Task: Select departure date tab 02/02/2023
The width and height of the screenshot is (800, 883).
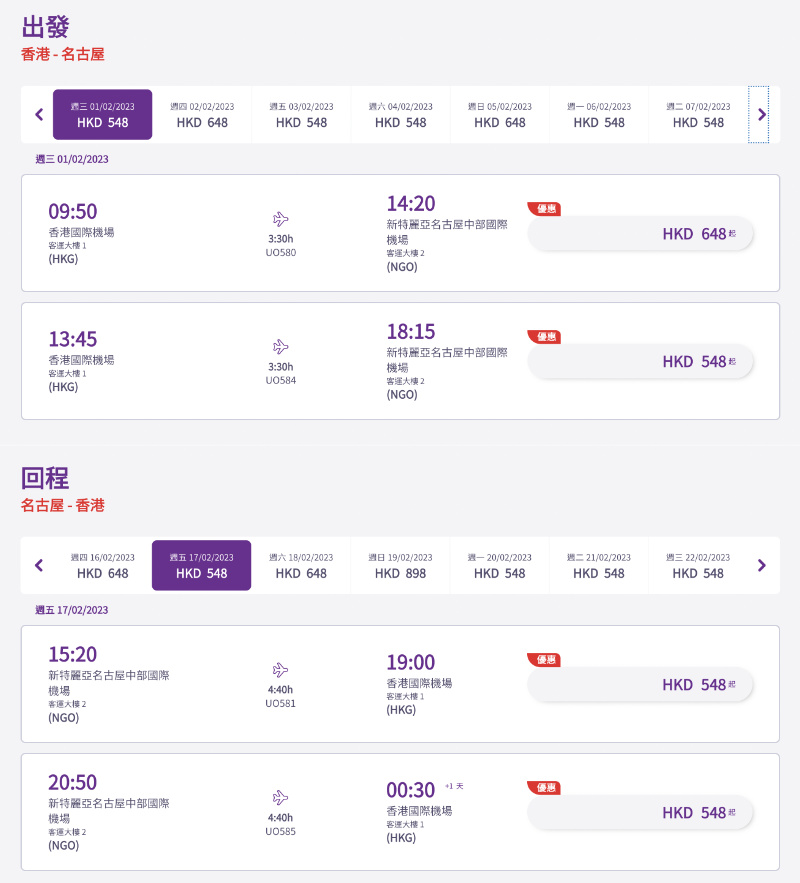Action: click(202, 115)
